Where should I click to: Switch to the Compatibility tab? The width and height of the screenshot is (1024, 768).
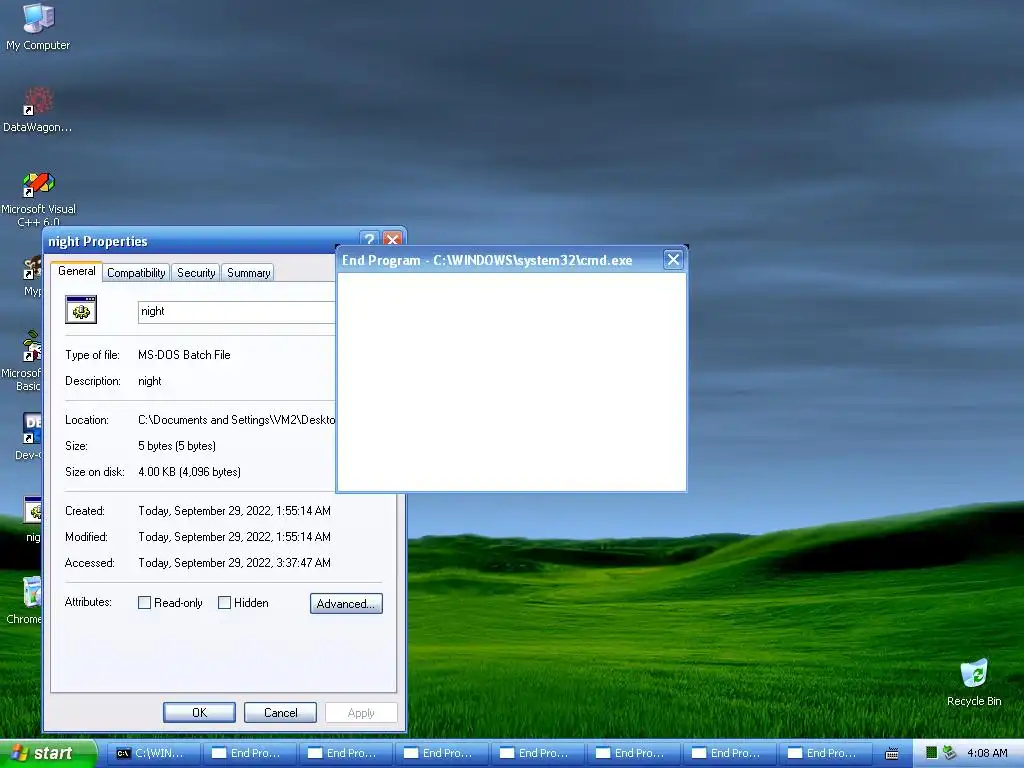click(136, 273)
